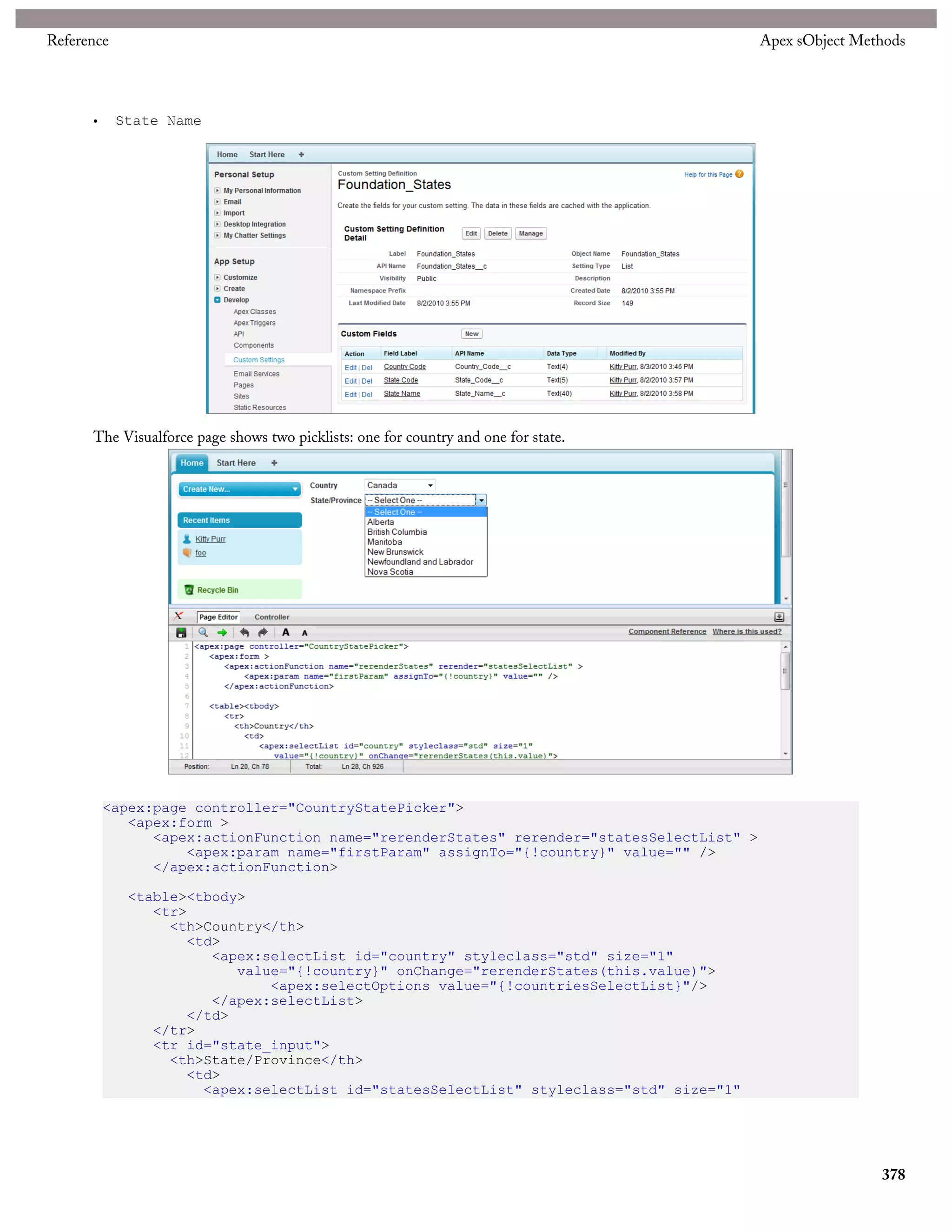The width and height of the screenshot is (952, 1232).
Task: Open Start Here tab in the setup screenshot
Action: 267,154
